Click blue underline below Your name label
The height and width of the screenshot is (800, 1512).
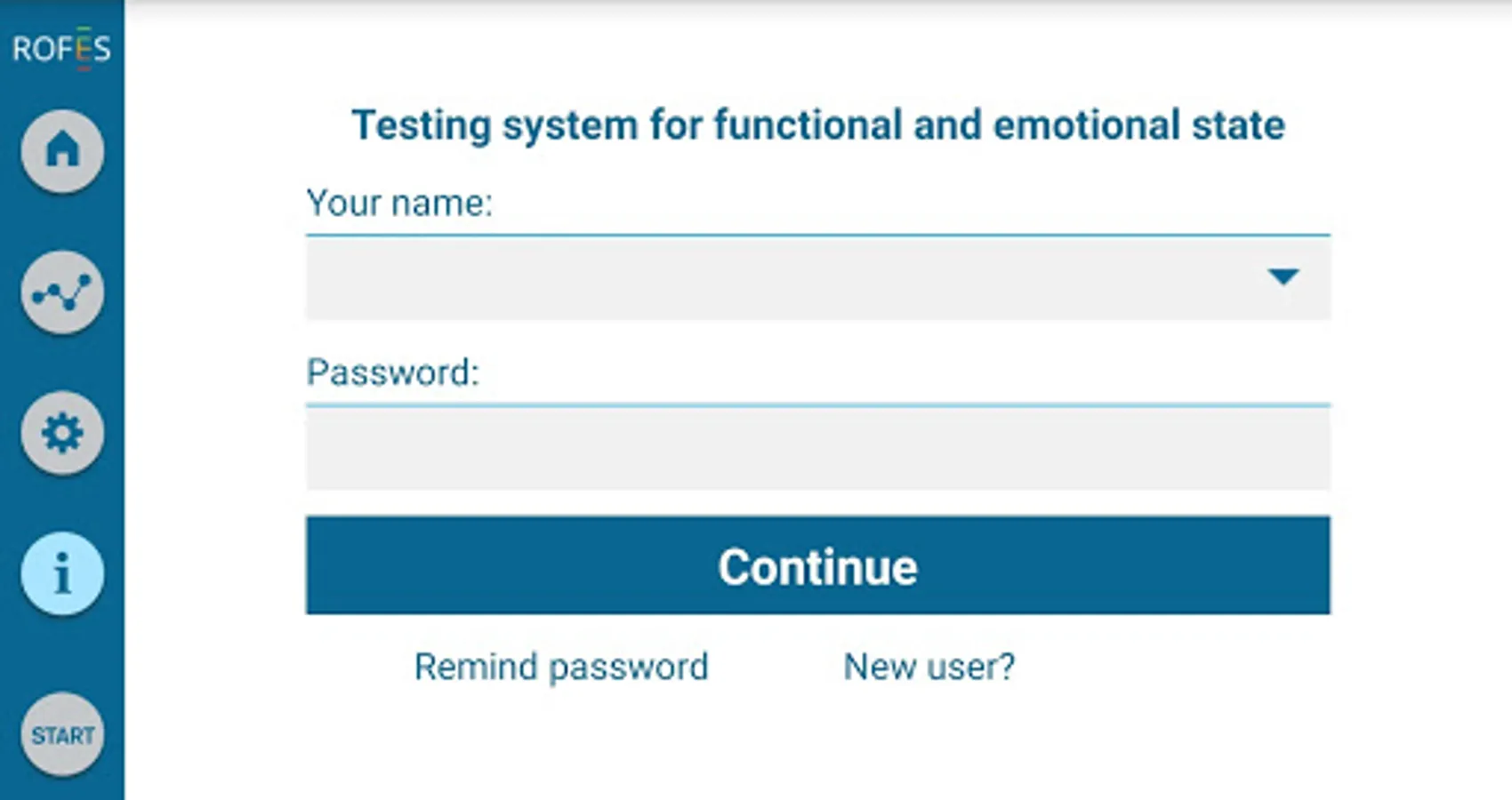point(816,236)
